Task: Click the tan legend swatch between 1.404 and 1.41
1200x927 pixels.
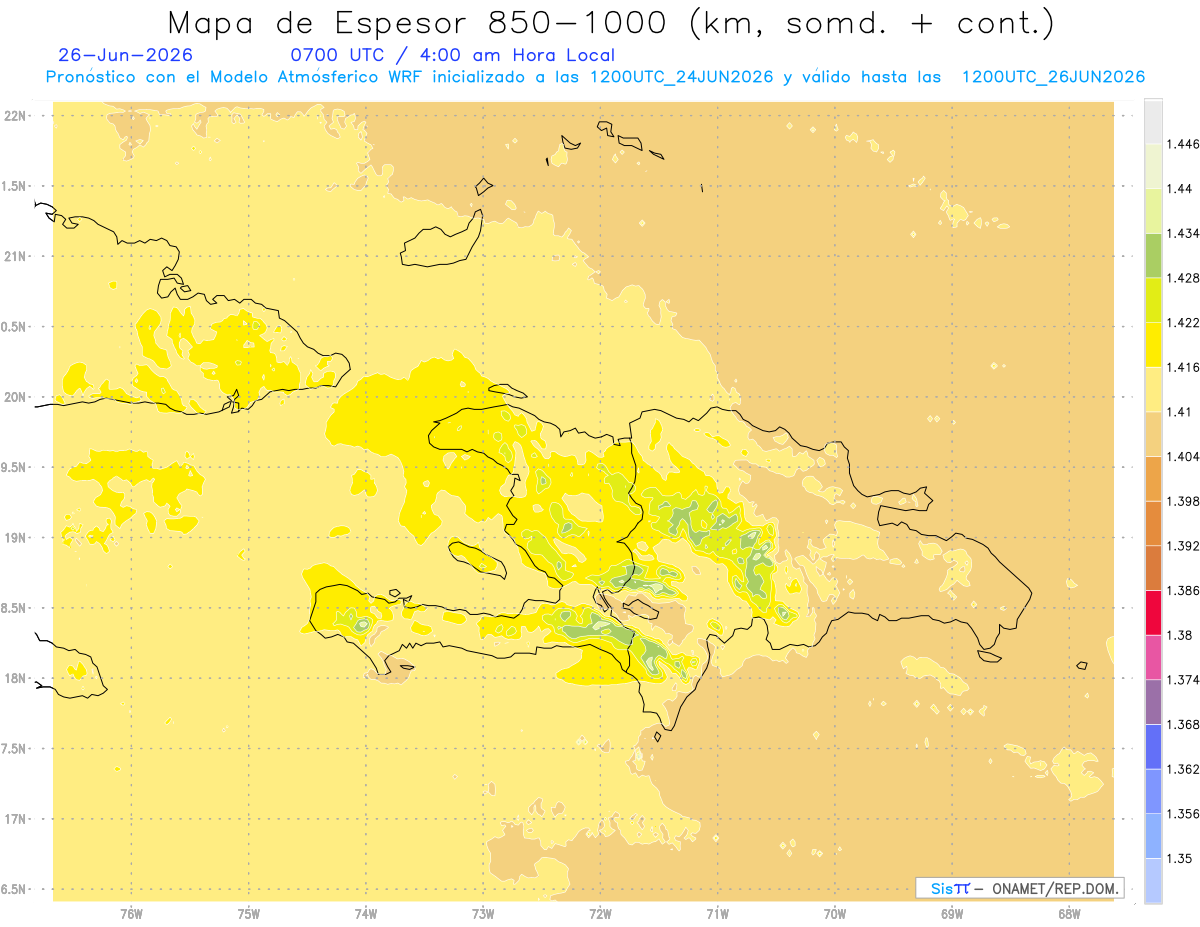Action: [x=1153, y=434]
